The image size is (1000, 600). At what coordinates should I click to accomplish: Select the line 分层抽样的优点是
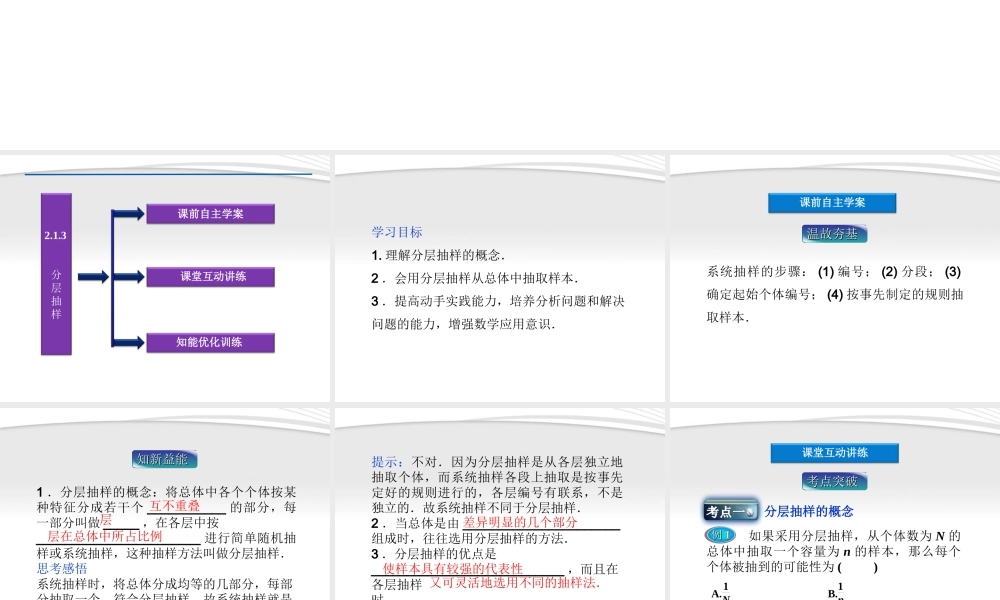click(434, 553)
